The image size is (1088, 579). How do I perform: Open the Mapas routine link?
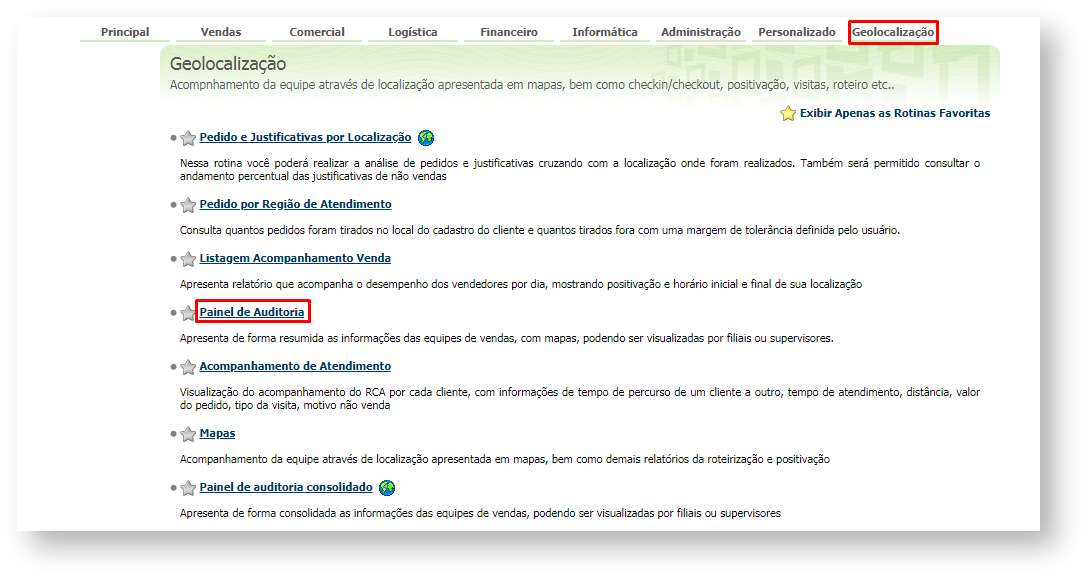(x=217, y=434)
